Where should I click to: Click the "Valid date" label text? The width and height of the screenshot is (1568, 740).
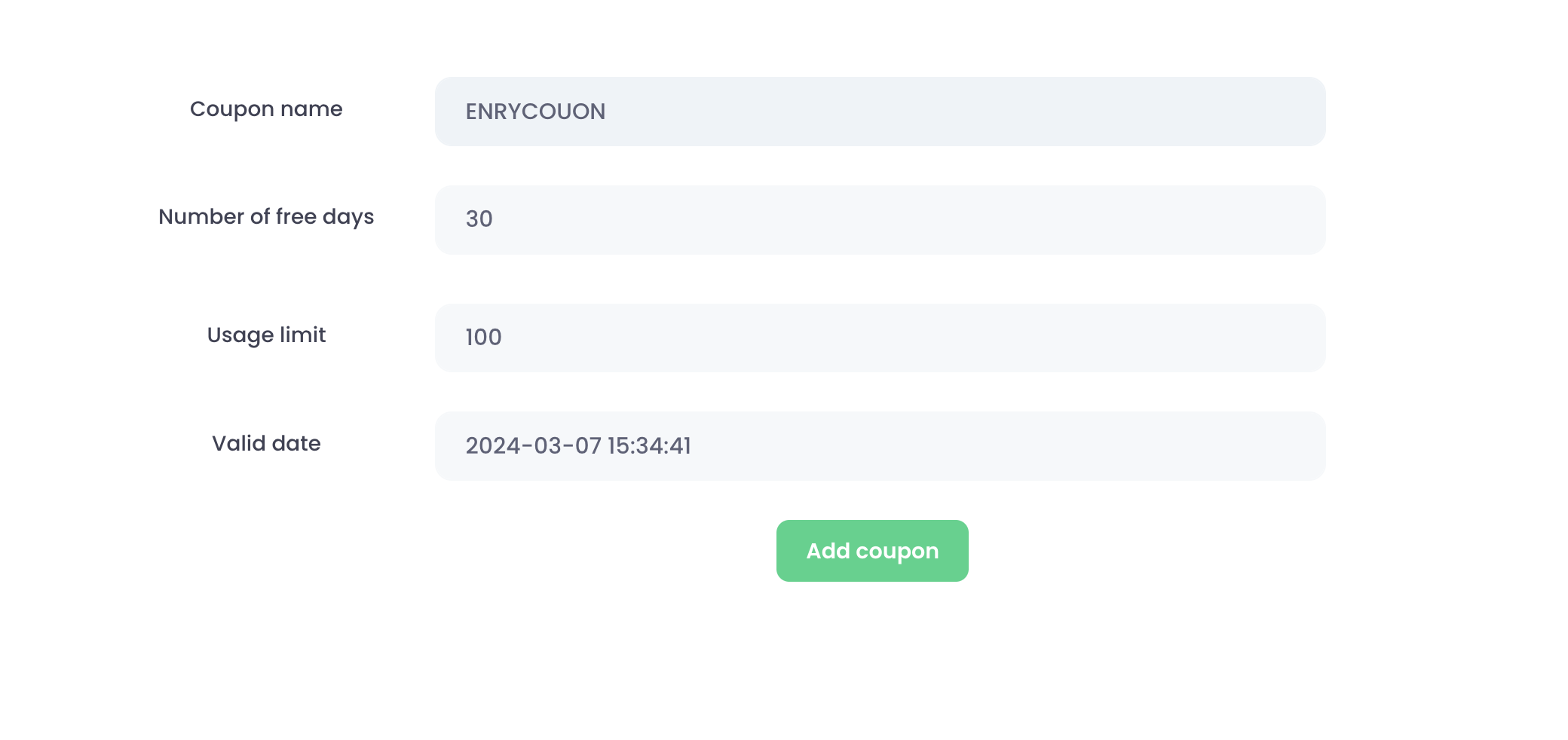pyautogui.click(x=266, y=443)
